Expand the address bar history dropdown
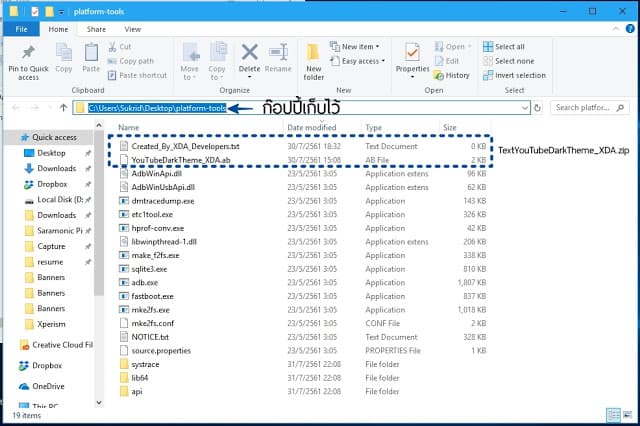This screenshot has width=640, height=426. pyautogui.click(x=524, y=108)
